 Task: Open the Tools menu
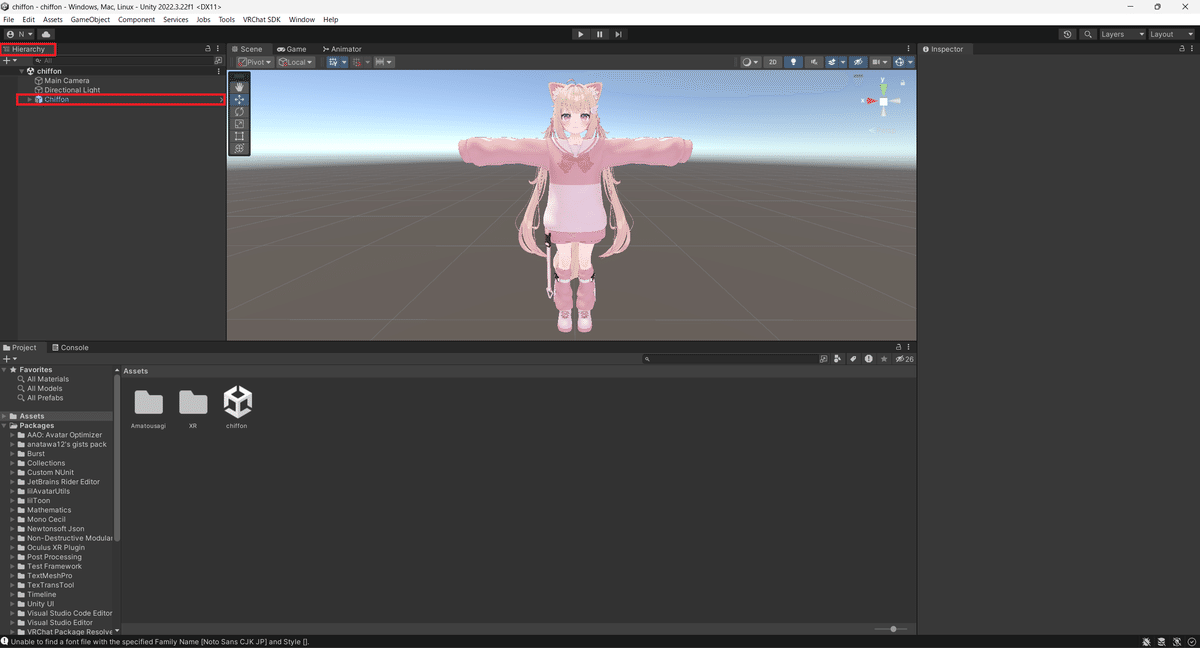227,20
